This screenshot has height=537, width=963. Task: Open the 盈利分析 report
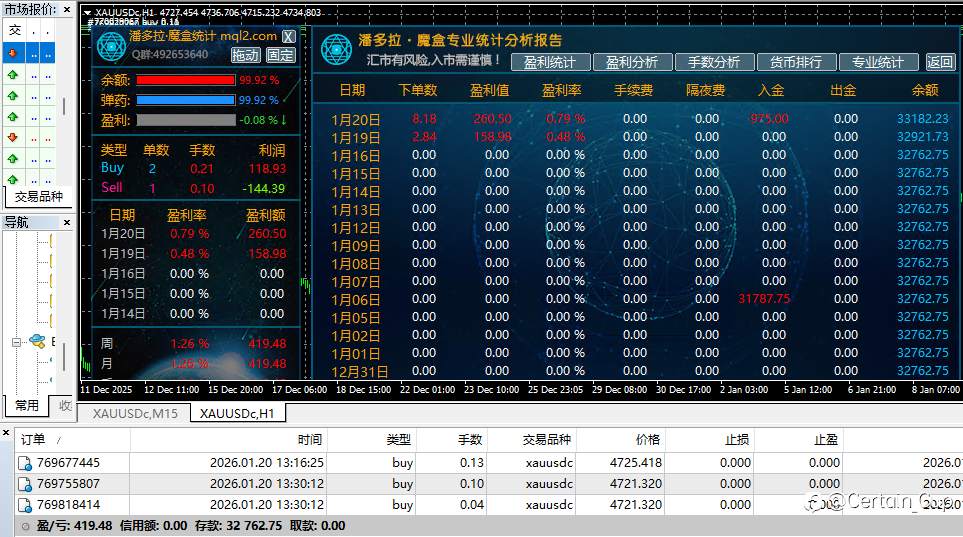click(631, 62)
